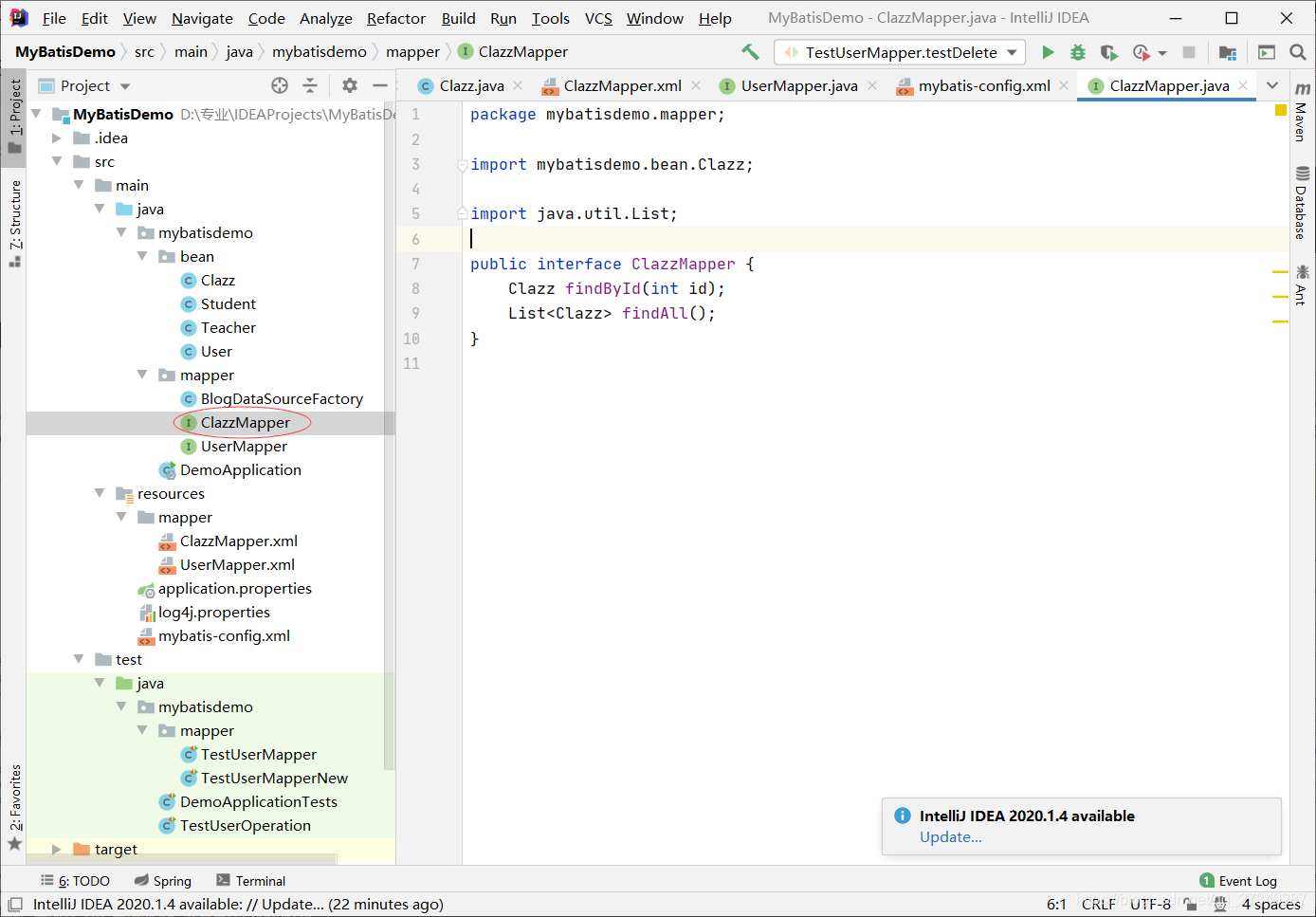This screenshot has height=917, width=1316.
Task: Change CRLF line separator in status bar
Action: pyautogui.click(x=1098, y=905)
